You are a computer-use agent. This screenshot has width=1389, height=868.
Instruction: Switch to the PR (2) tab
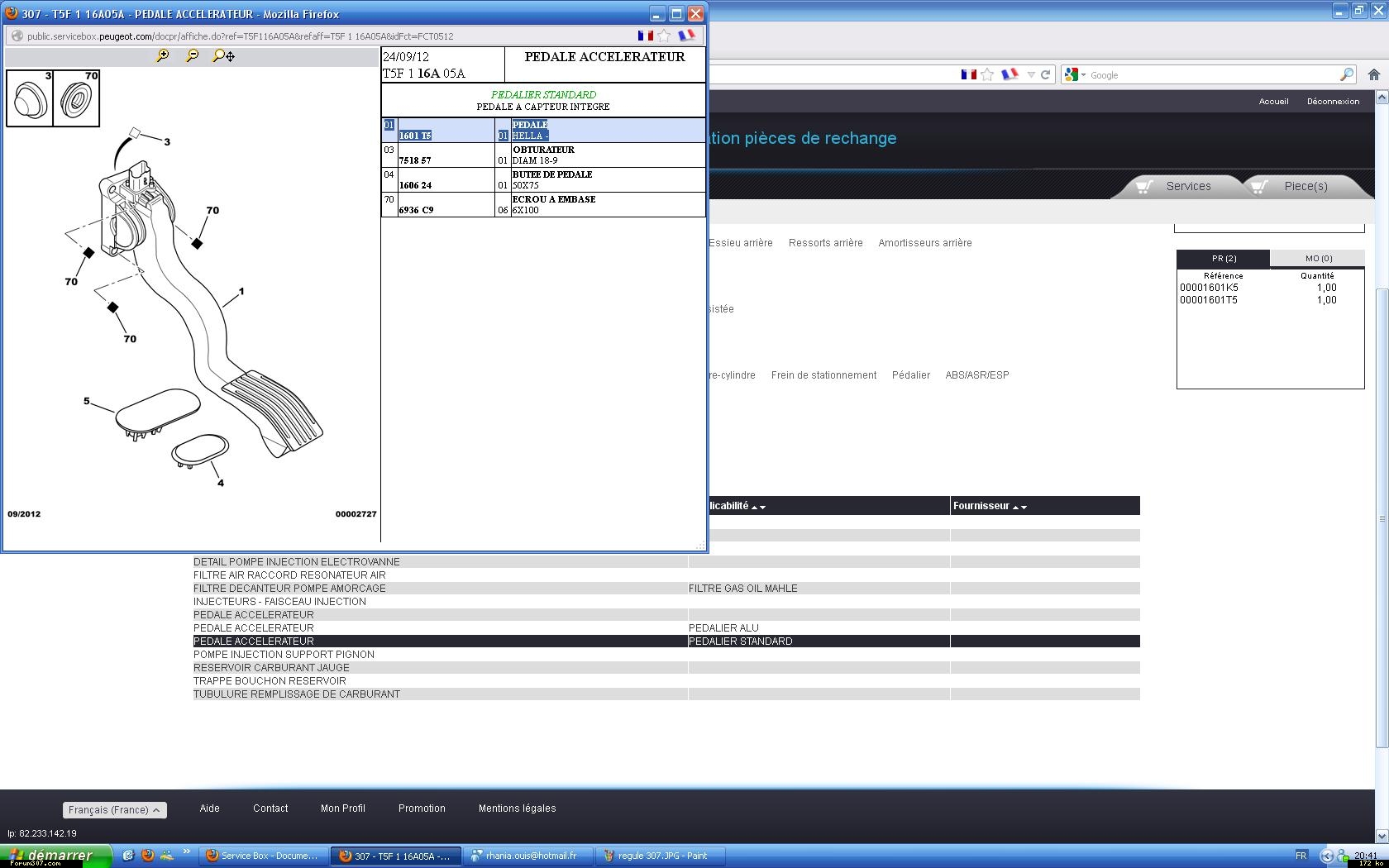(1224, 258)
